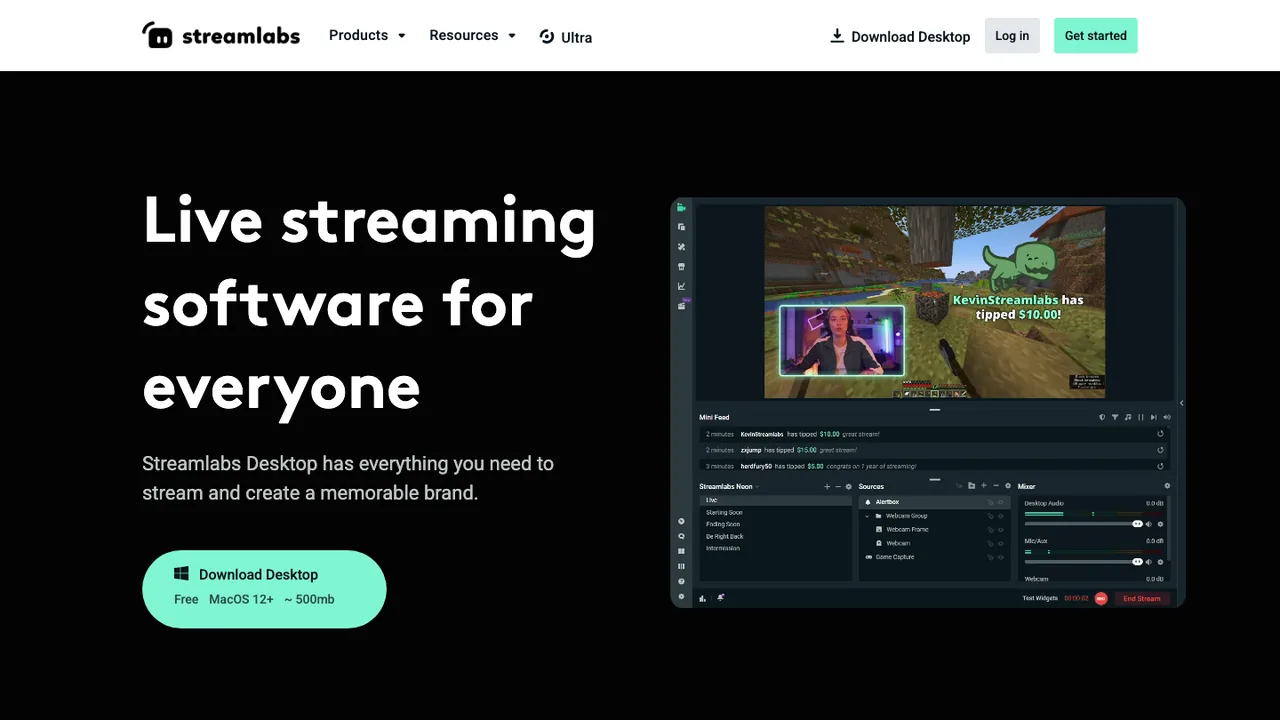Image resolution: width=1280 pixels, height=720 pixels.
Task: Replay the KevinStreamlabs $10.00 tip alert
Action: pos(1160,434)
